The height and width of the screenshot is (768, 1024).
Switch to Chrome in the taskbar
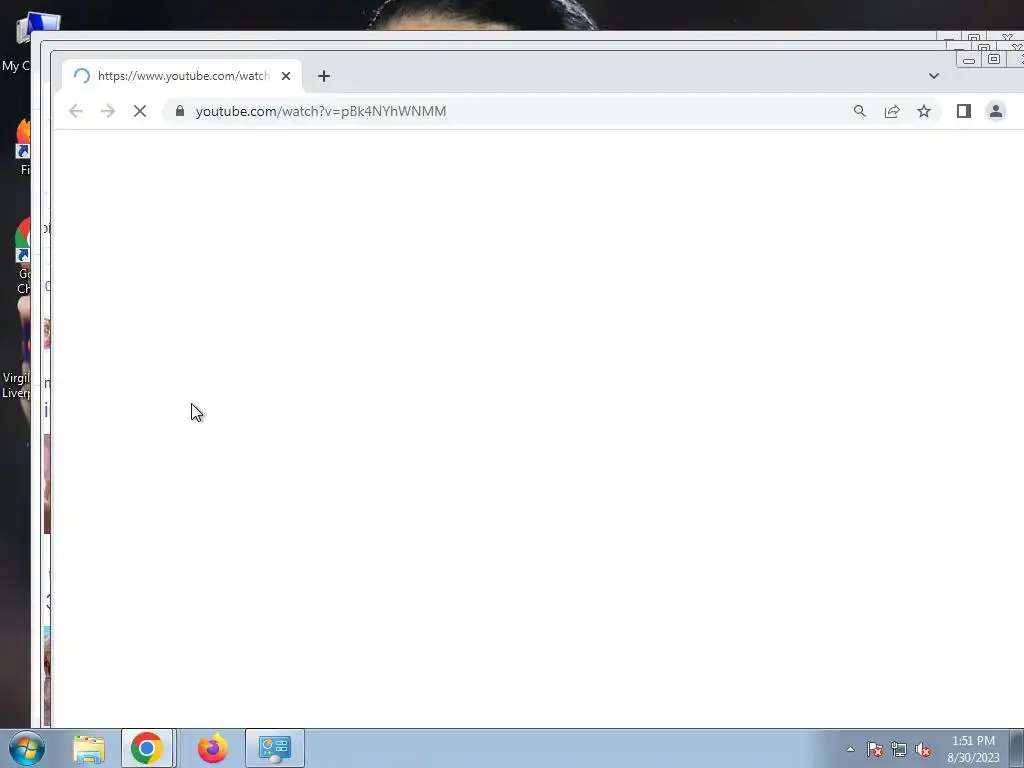(147, 748)
